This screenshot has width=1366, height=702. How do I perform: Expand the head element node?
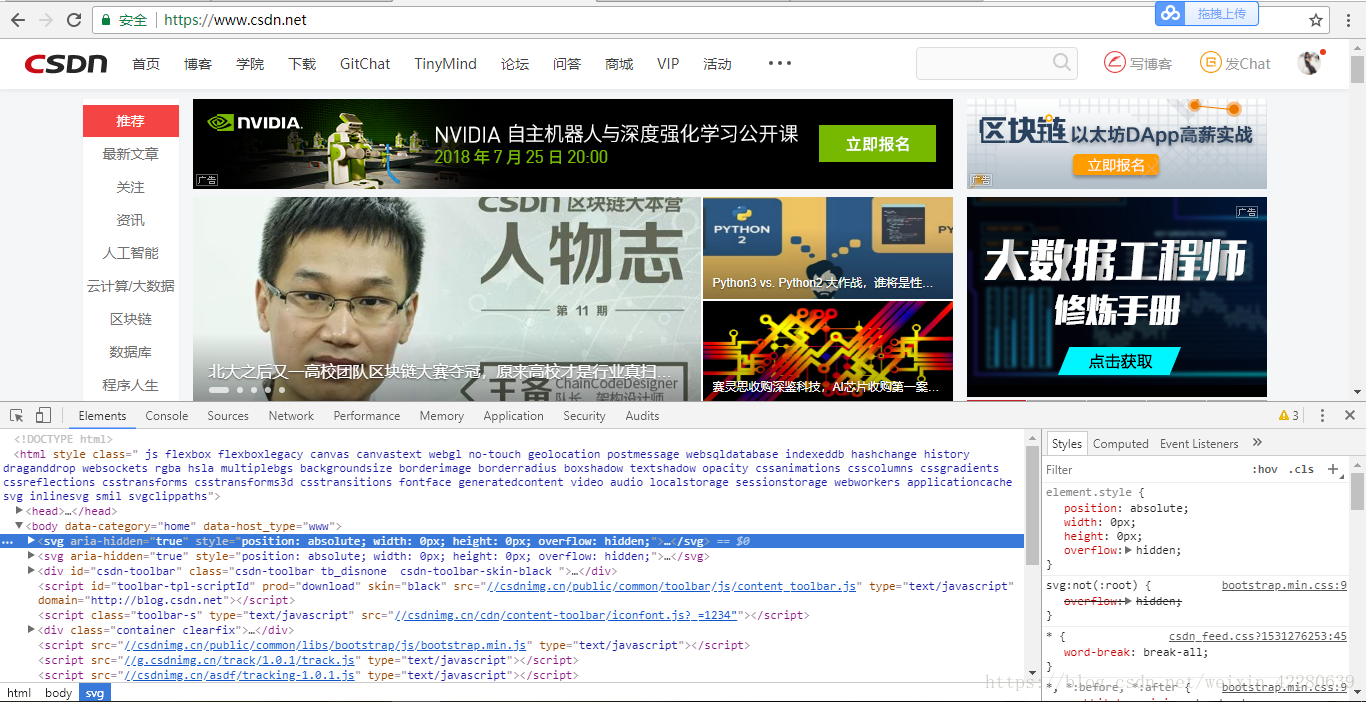click(x=19, y=511)
